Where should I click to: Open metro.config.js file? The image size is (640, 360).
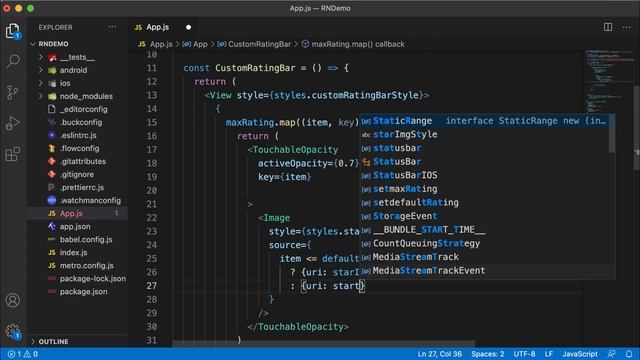(x=78, y=266)
